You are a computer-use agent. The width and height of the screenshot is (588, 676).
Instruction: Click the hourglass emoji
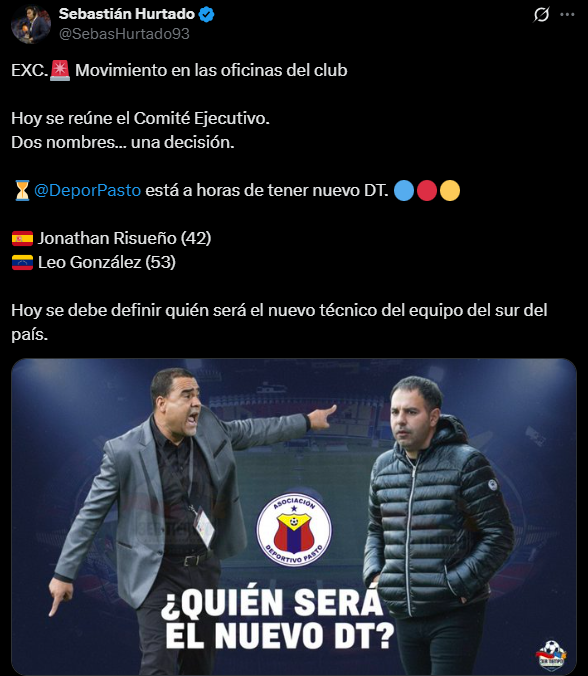(x=22, y=190)
